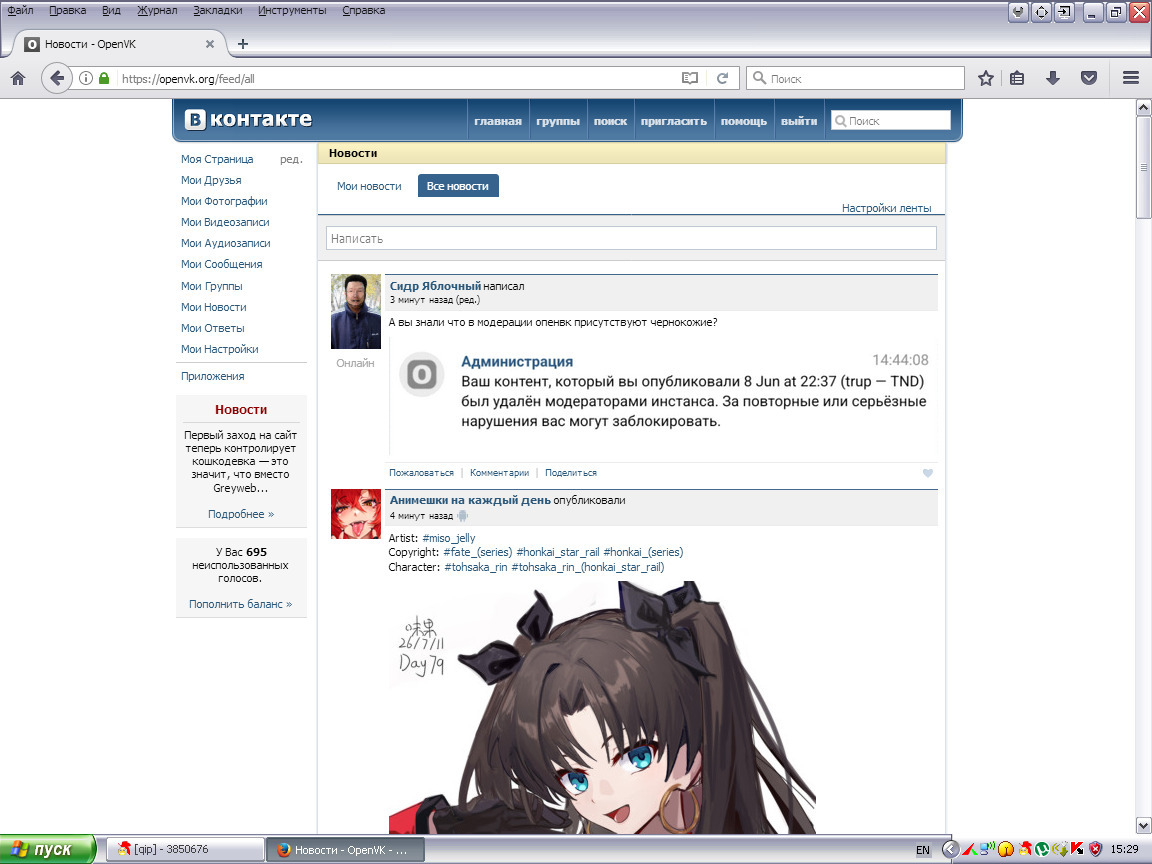1152x864 pixels.
Task: Log out via выйти link
Action: pos(799,121)
